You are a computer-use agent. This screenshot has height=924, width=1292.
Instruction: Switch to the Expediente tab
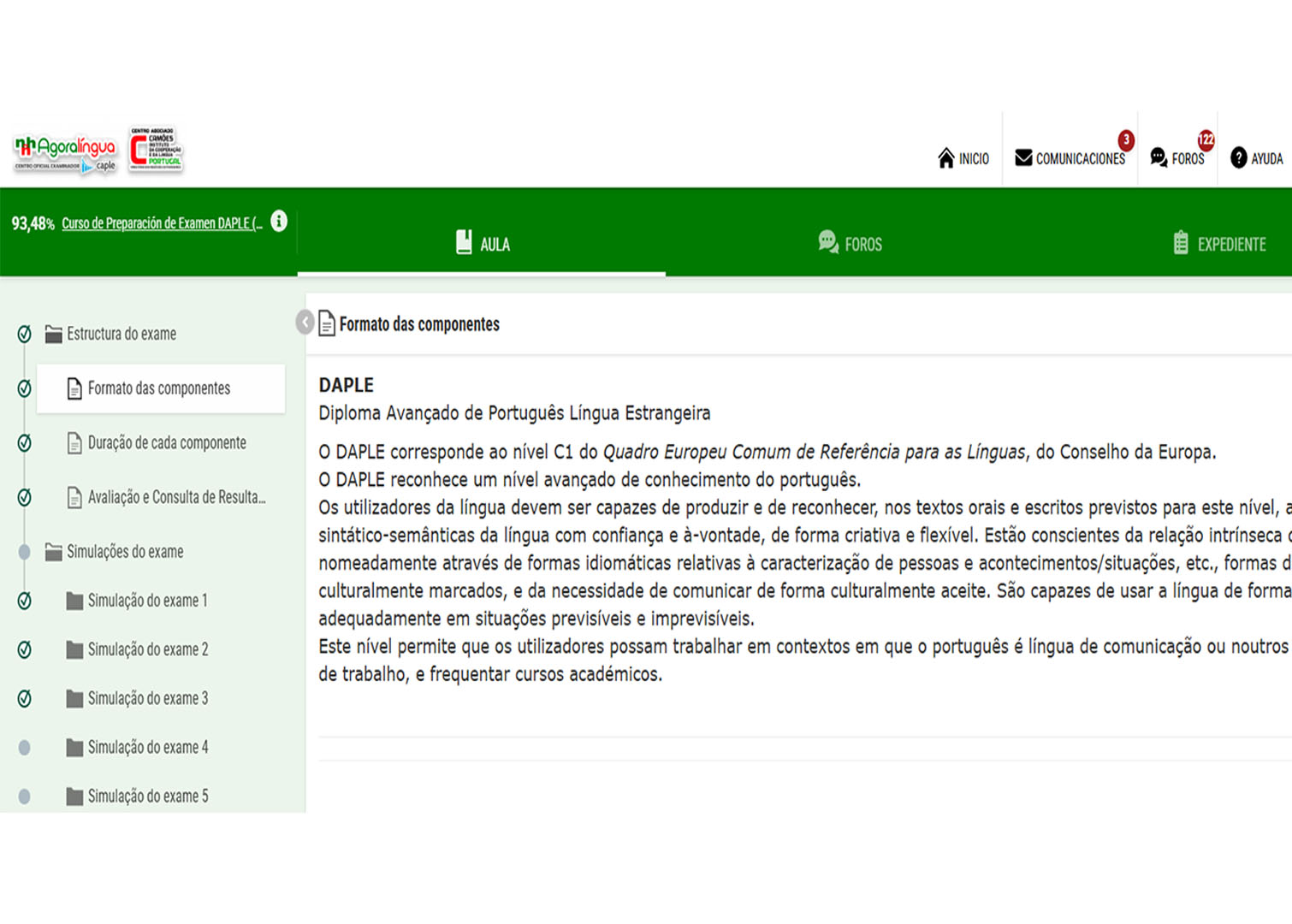click(x=1220, y=244)
